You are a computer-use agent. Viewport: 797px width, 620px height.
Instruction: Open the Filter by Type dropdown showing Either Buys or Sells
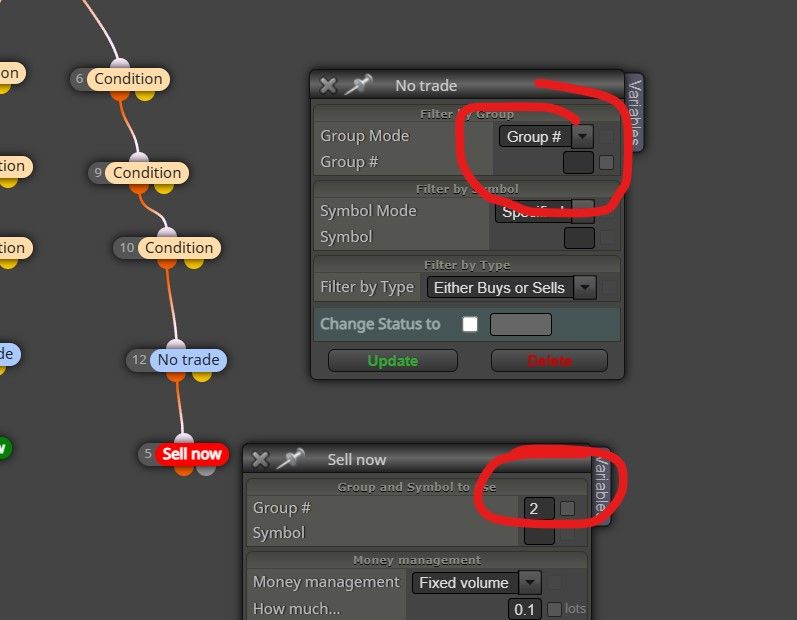pyautogui.click(x=511, y=288)
